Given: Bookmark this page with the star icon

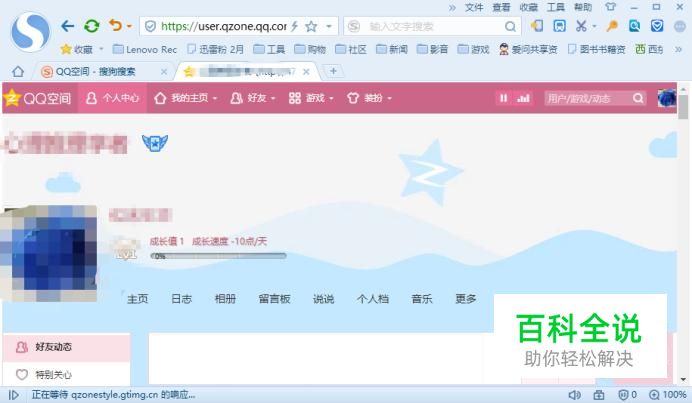Looking at the screenshot, I should 311,26.
